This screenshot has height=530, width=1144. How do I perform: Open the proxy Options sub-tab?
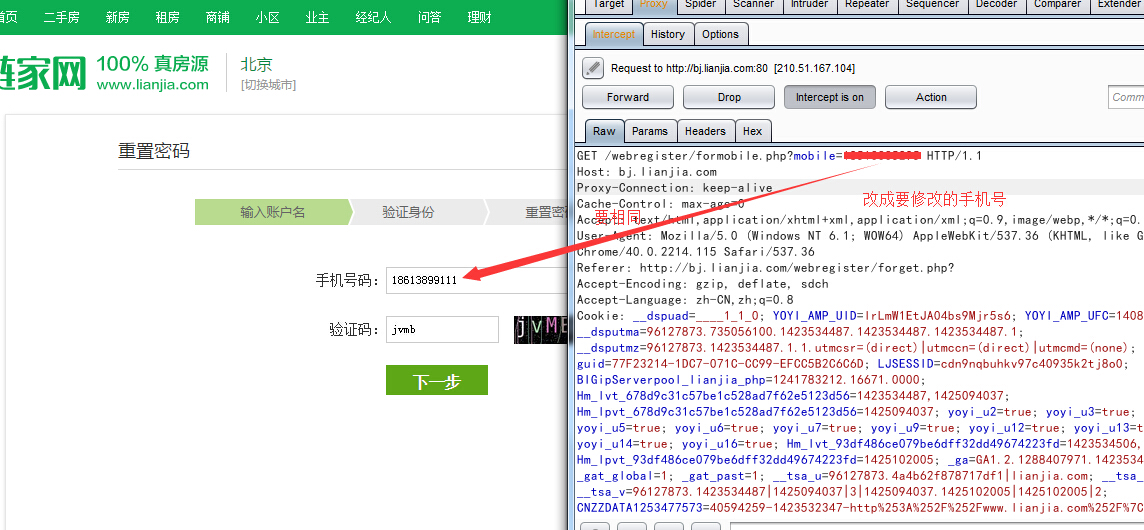[x=721, y=34]
